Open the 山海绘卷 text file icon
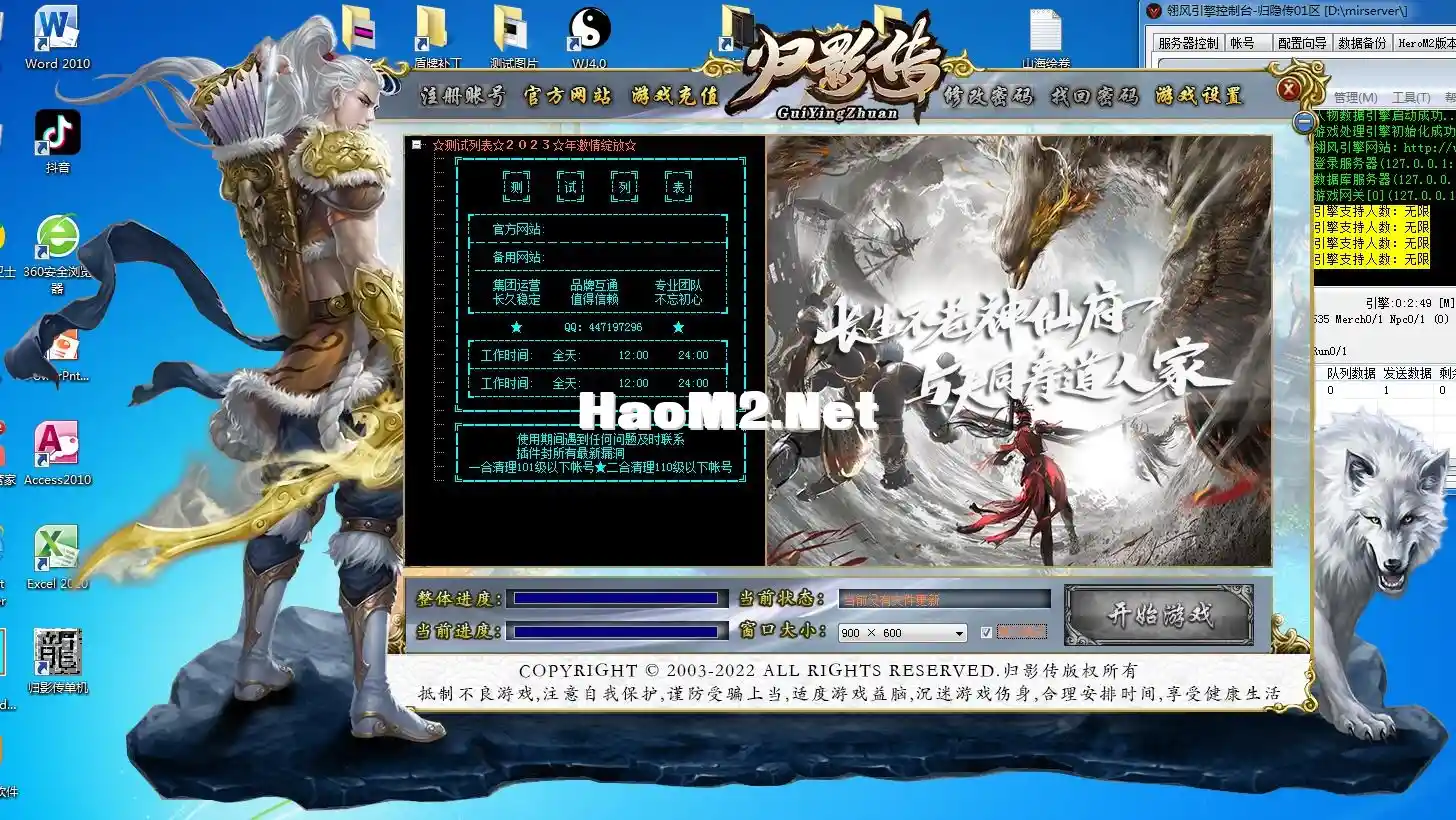Image resolution: width=1456 pixels, height=820 pixels. click(1045, 37)
